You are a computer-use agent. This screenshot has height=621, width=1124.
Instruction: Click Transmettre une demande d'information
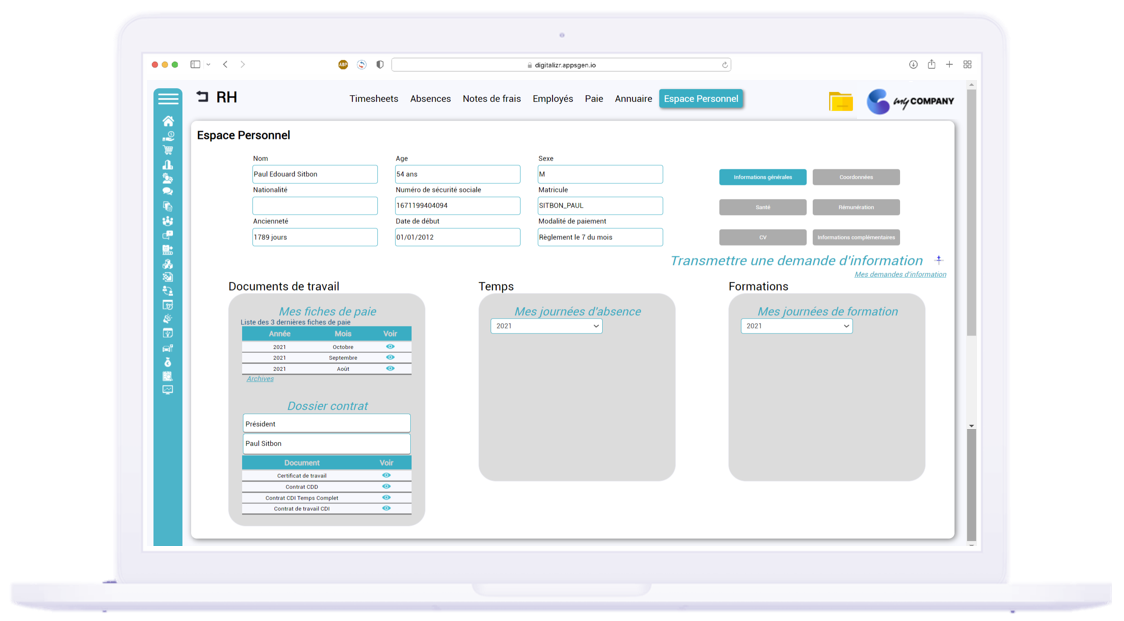coord(796,260)
